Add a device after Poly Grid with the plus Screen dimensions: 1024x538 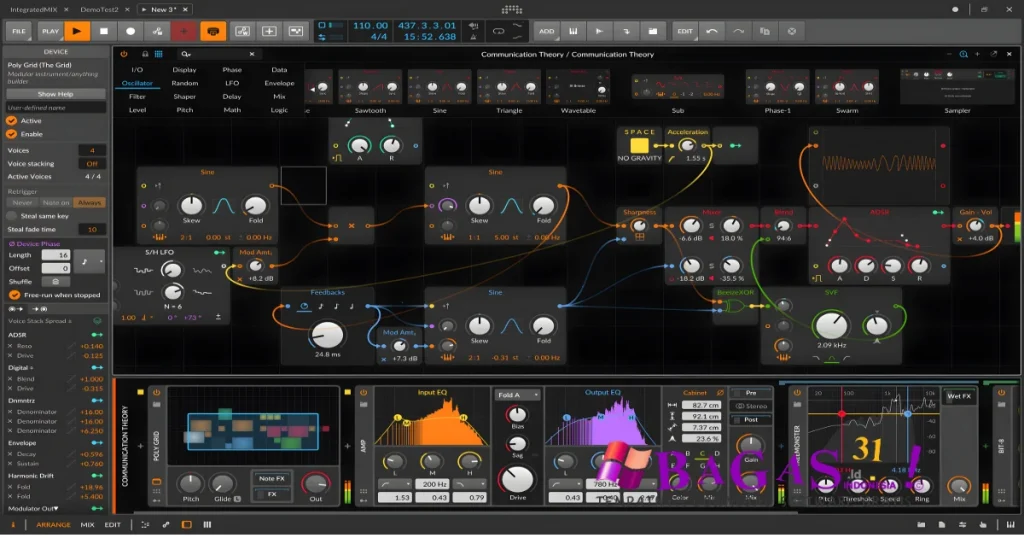[x=348, y=447]
